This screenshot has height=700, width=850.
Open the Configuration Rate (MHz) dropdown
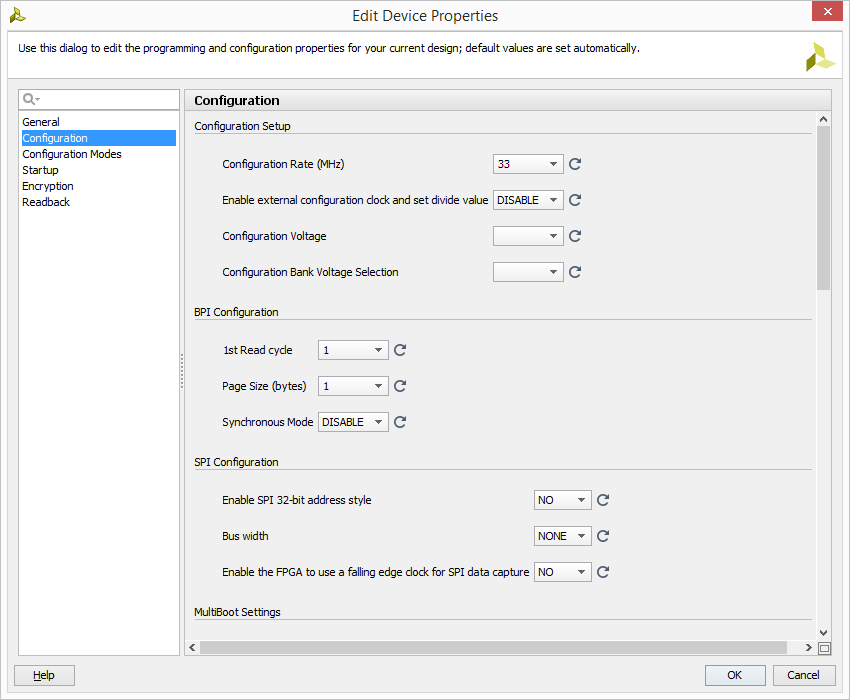pyautogui.click(x=528, y=164)
